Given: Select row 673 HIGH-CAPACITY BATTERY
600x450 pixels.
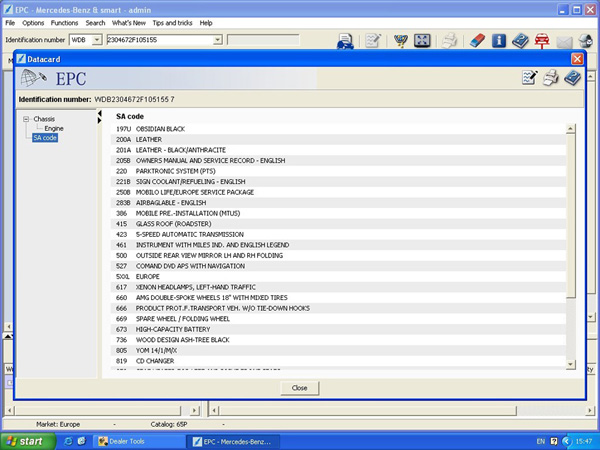Looking at the screenshot, I should 338,329.
